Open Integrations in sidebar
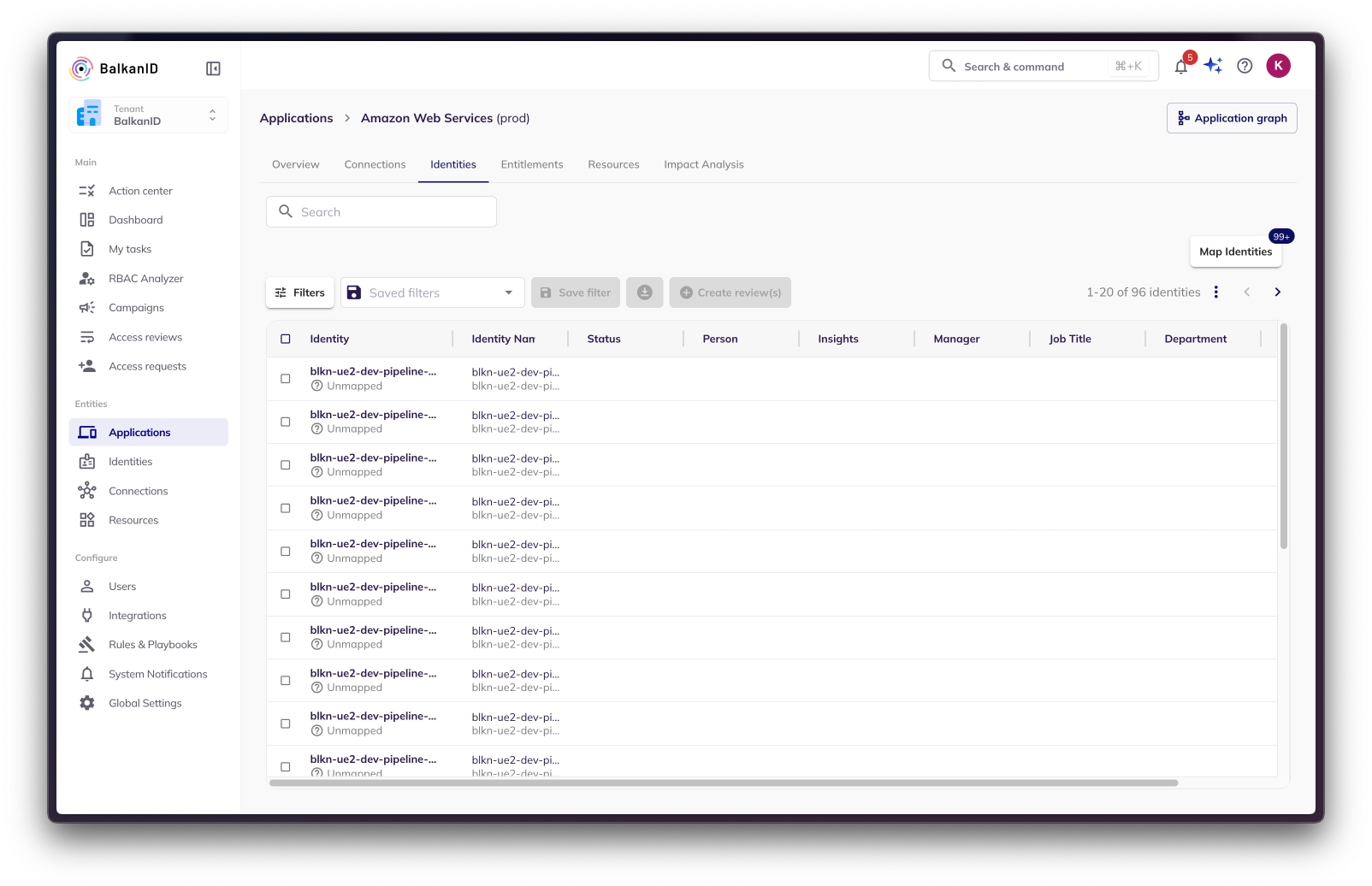The image size is (1372, 886). coord(148,616)
